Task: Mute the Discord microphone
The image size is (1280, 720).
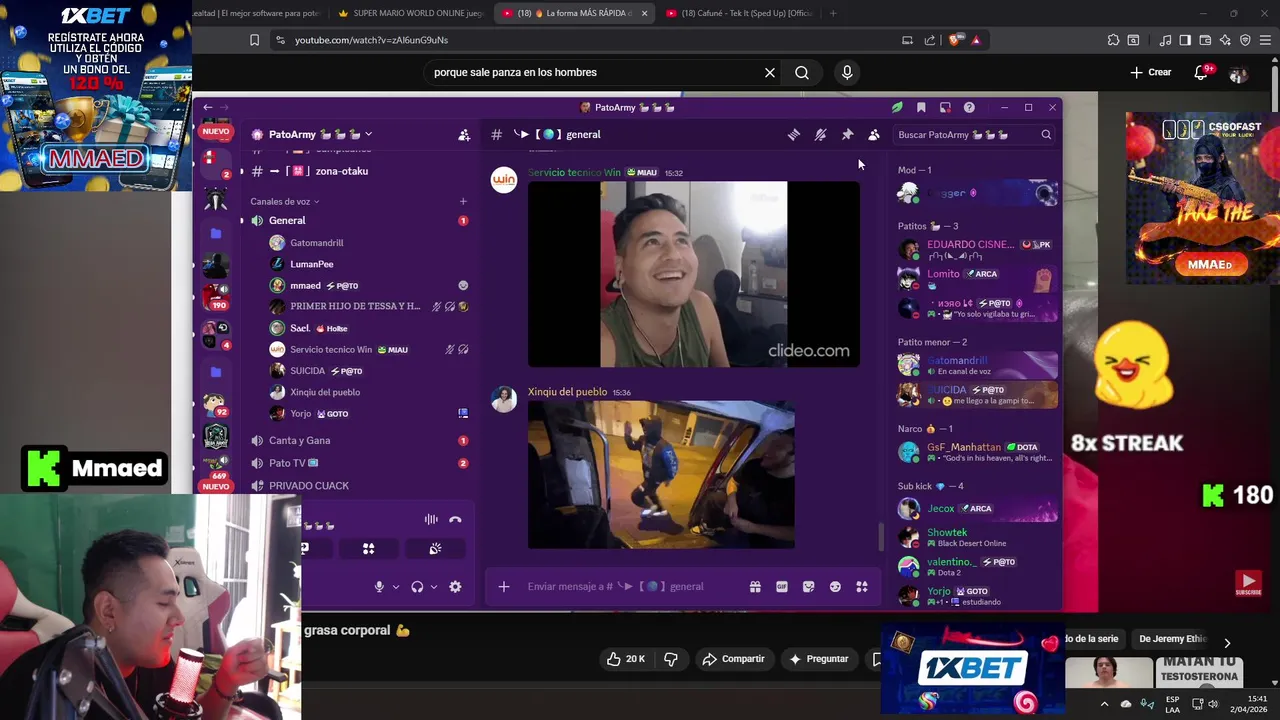Action: click(379, 587)
